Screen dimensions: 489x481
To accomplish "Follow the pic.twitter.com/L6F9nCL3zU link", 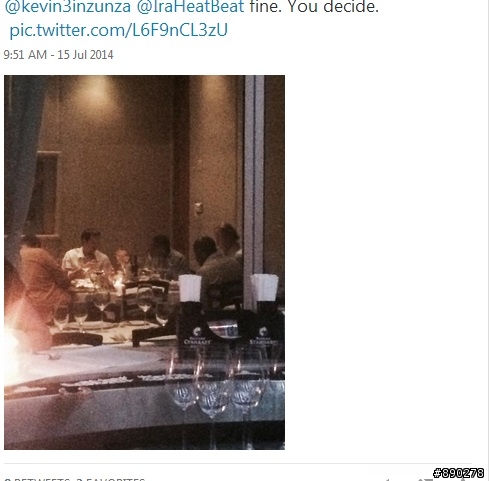I will tap(119, 30).
